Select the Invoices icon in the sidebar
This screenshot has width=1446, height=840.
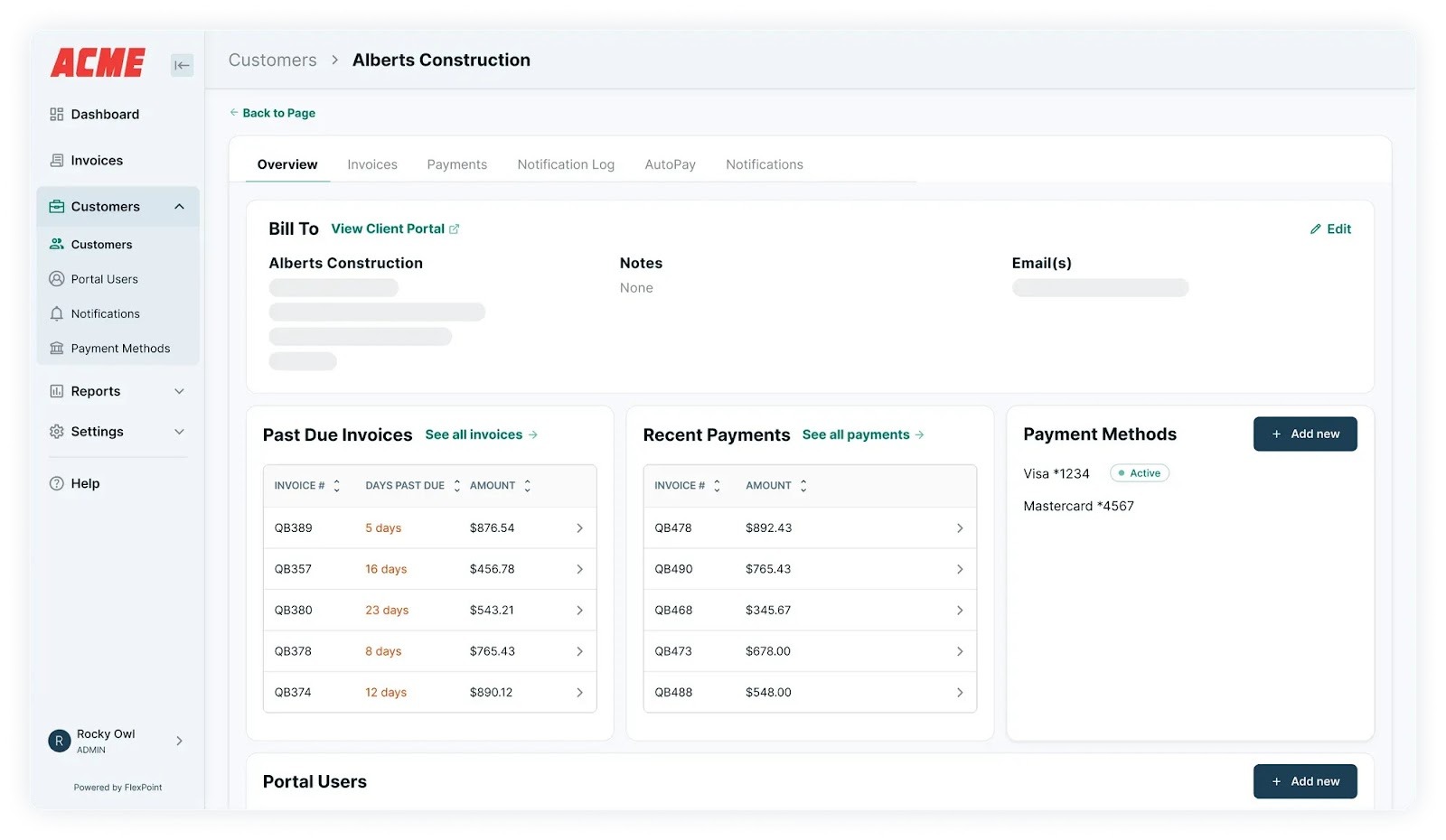click(x=57, y=160)
